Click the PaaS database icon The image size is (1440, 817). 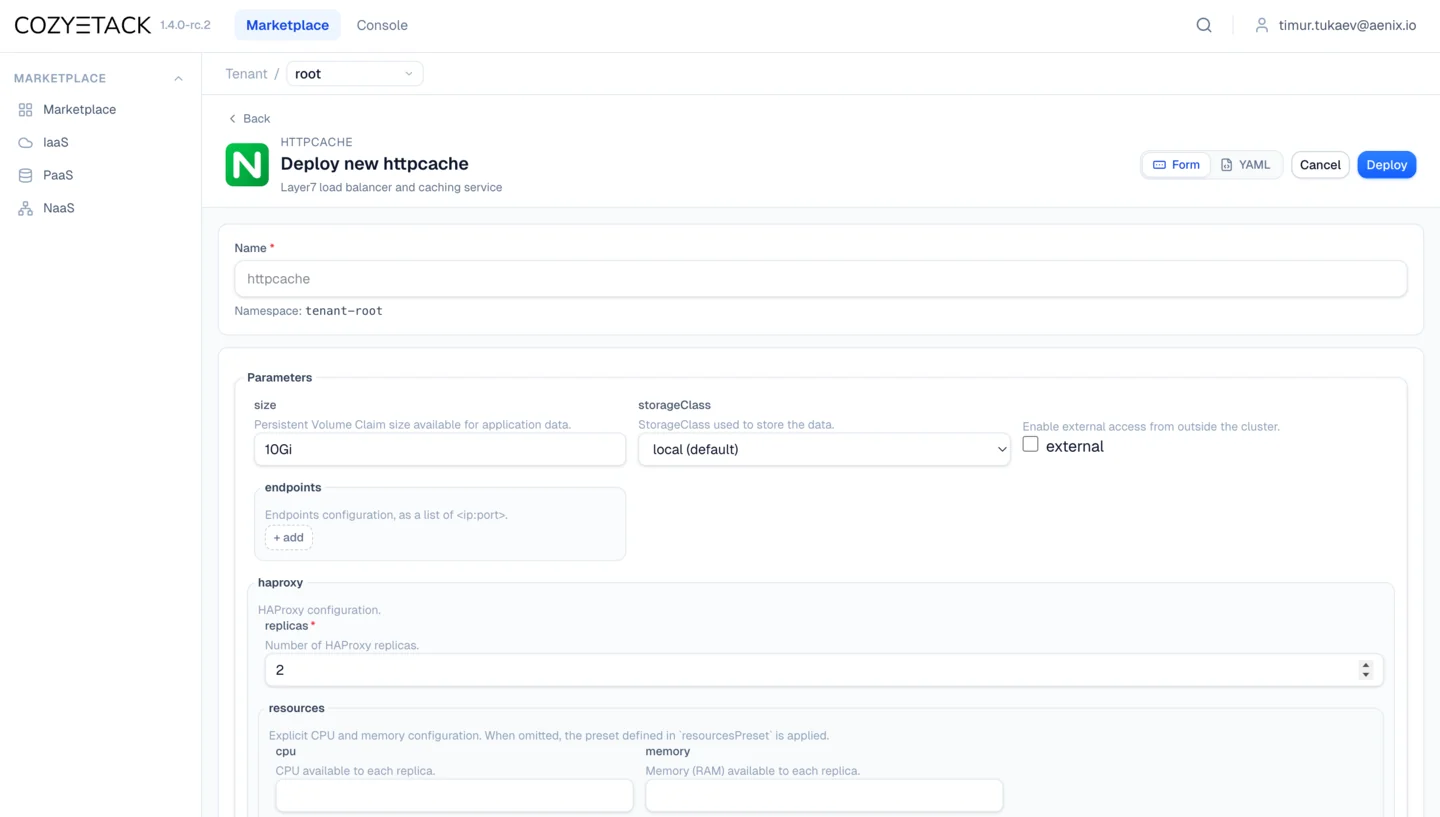[25, 175]
